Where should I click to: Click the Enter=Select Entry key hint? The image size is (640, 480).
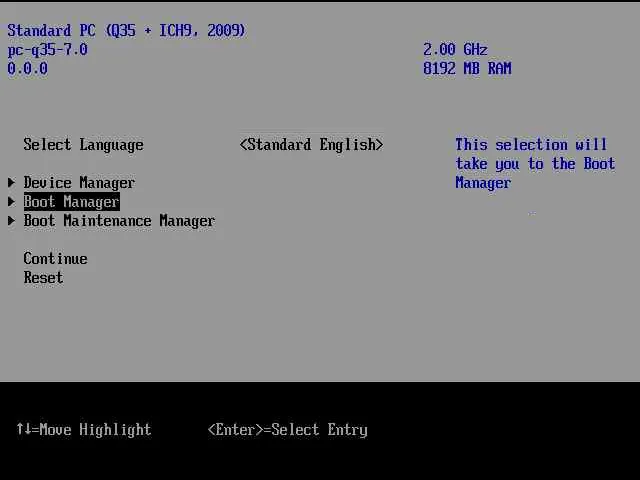(288, 430)
